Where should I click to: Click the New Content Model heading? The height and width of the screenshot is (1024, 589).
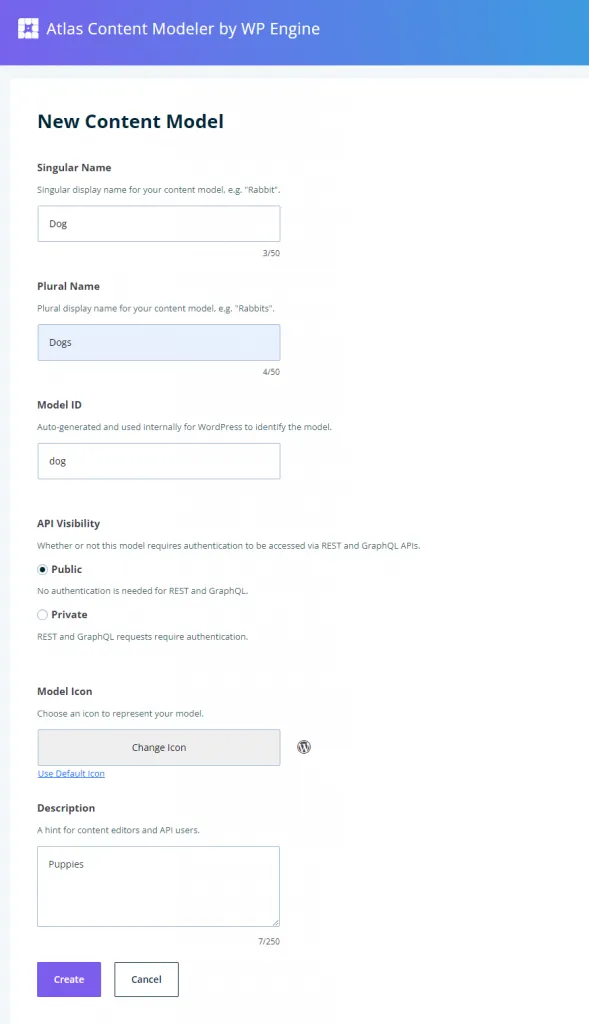coord(130,121)
